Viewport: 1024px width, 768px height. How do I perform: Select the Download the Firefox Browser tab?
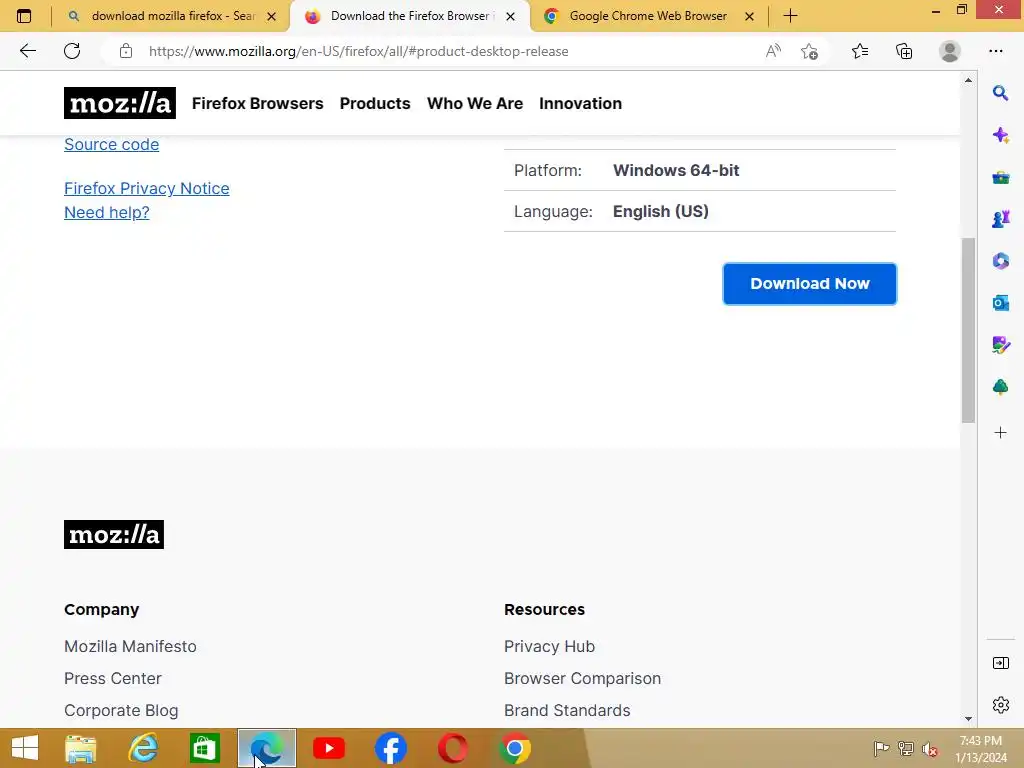[411, 16]
